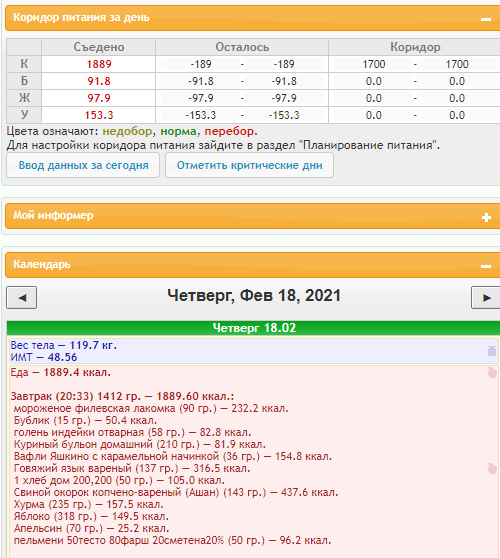Click the Вес тела 119.7 кг entry
Image resolution: width=500 pixels, height=558 pixels.
[64, 345]
